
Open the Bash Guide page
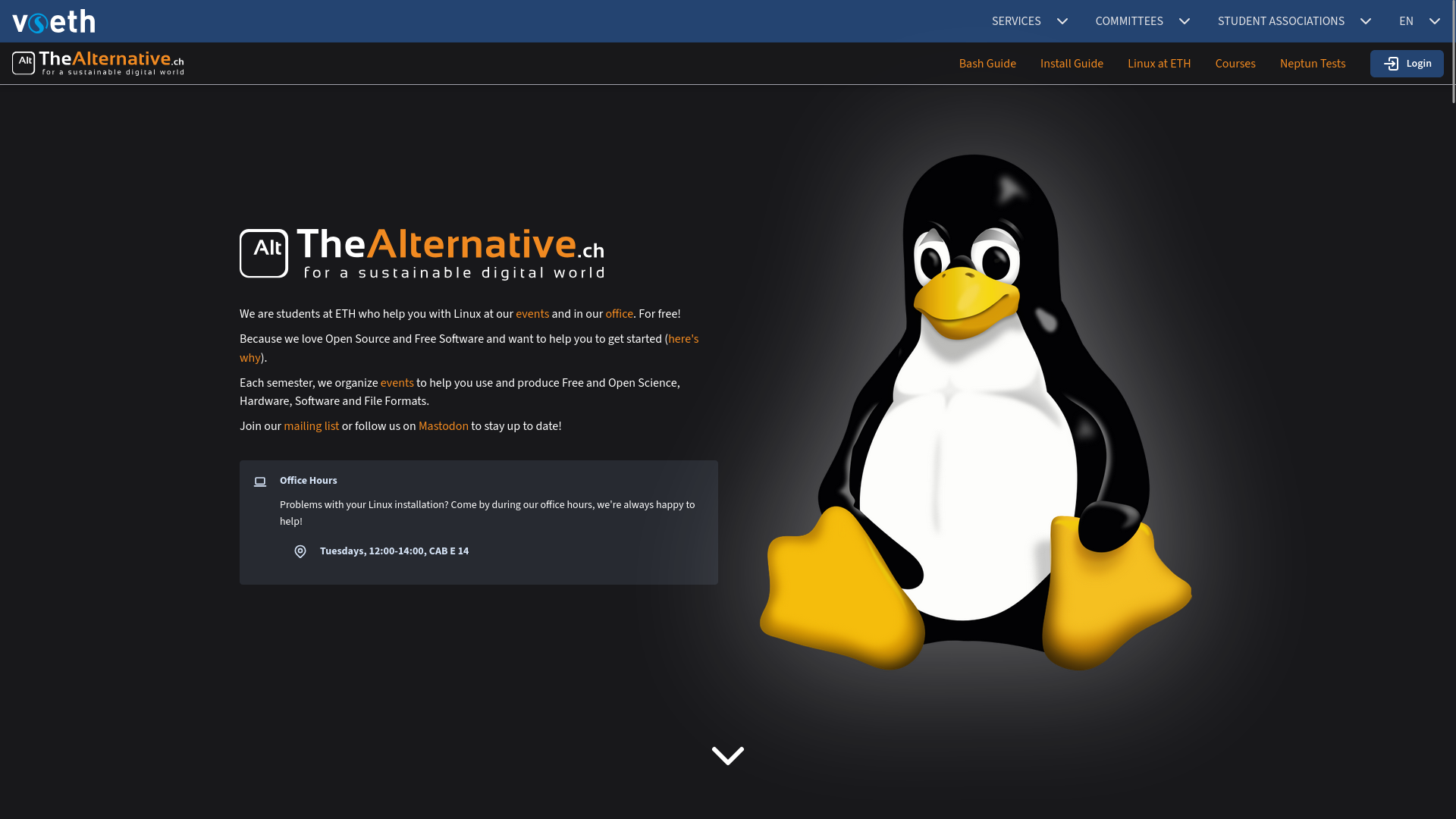pos(987,64)
